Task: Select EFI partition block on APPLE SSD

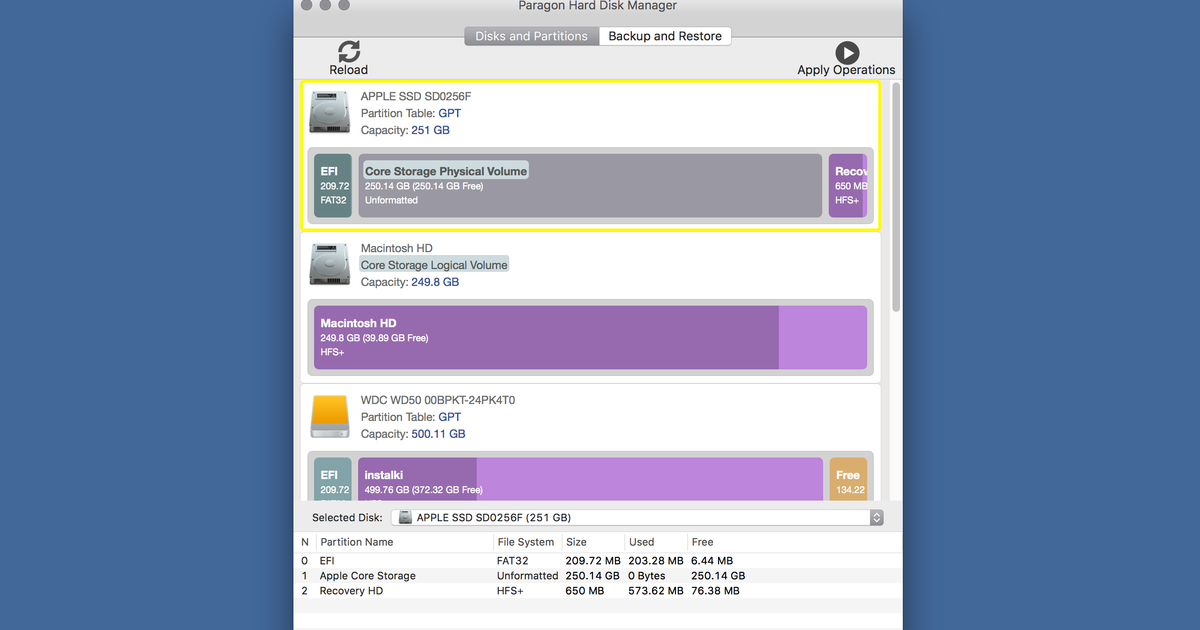Action: [x=333, y=186]
